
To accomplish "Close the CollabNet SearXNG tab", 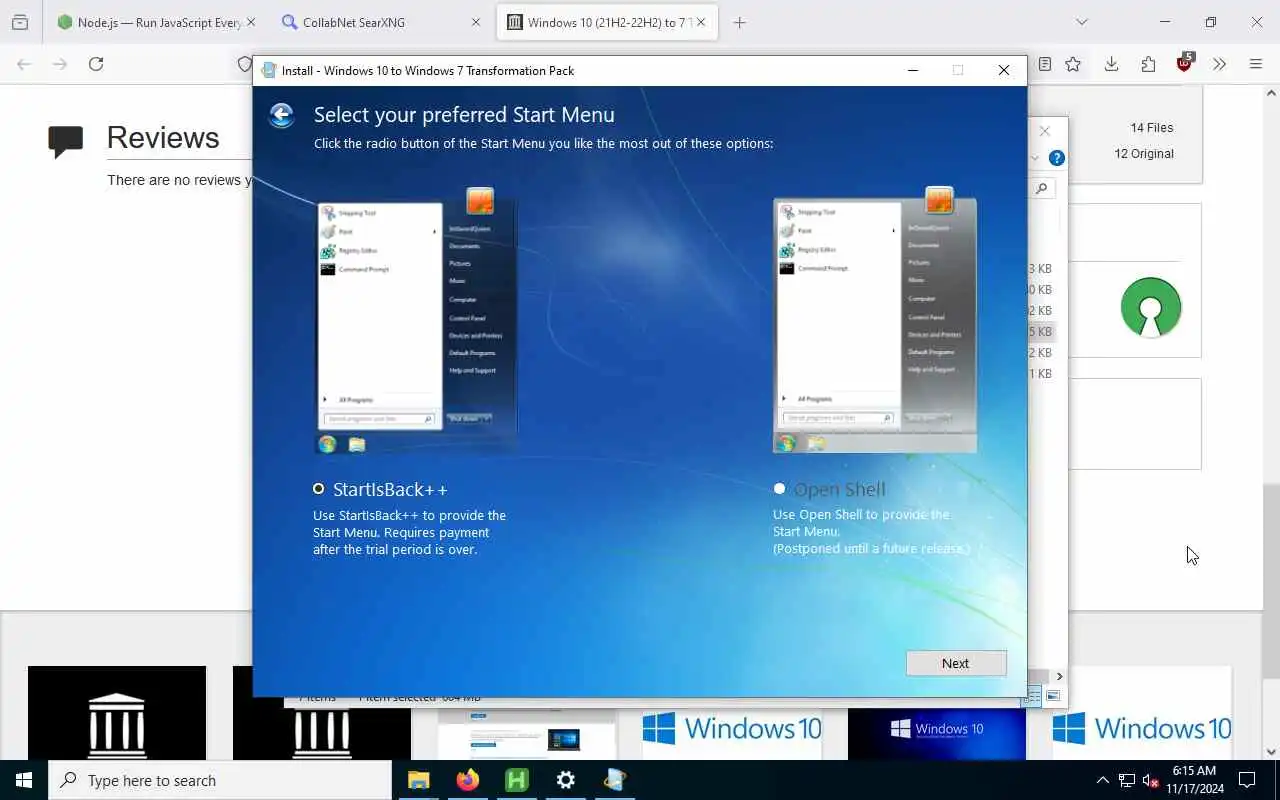I will coord(476,22).
